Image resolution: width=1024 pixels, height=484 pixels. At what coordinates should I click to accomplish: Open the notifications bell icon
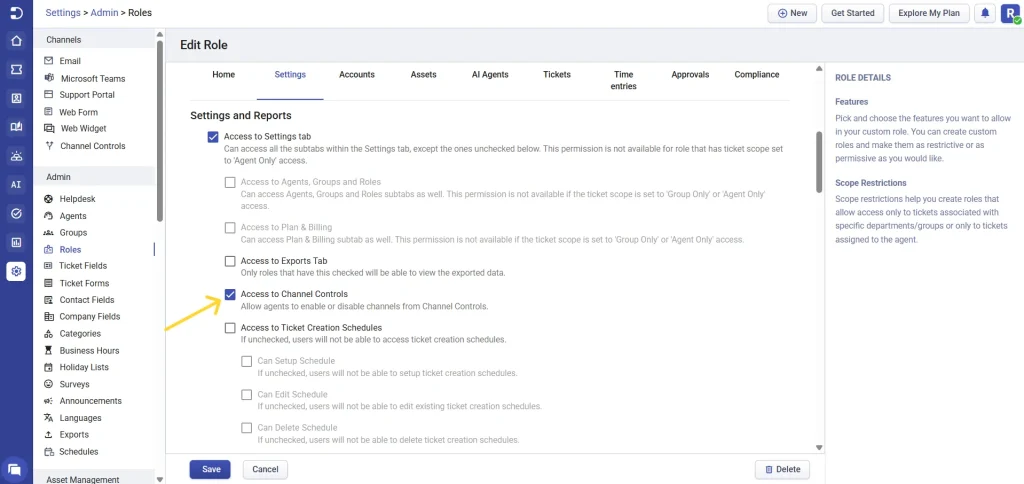coord(985,13)
